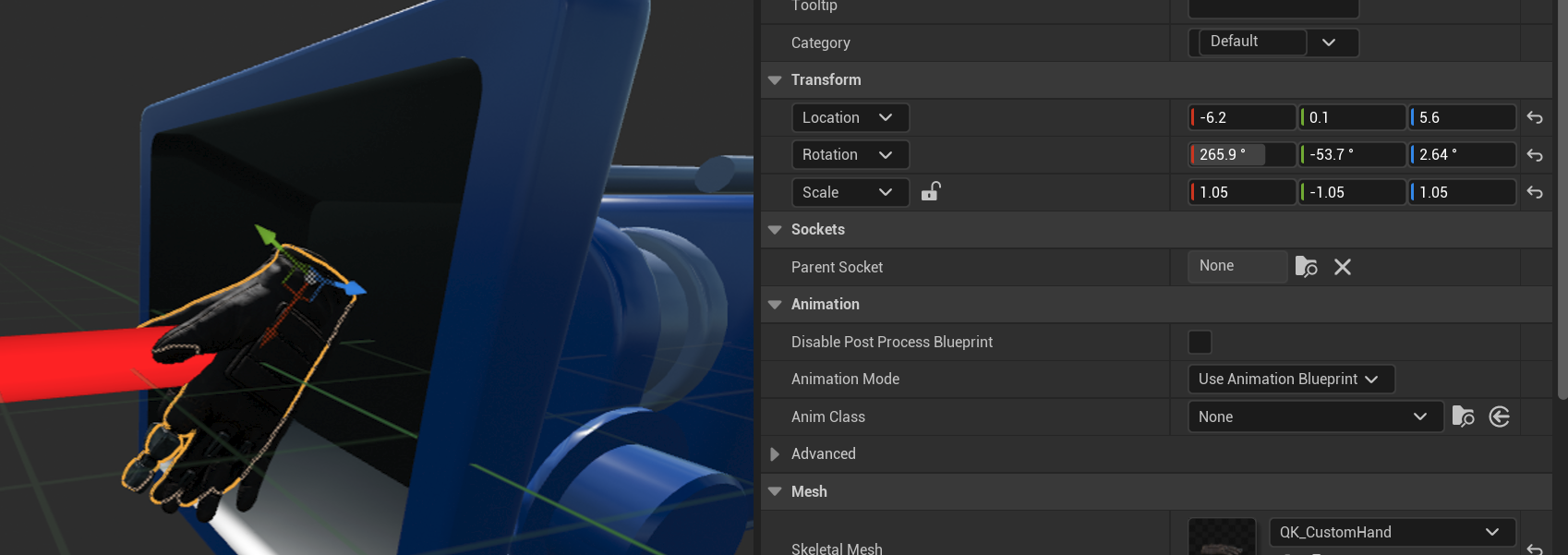Edit Location X value -6.2
1568x555 pixels.
(1242, 117)
